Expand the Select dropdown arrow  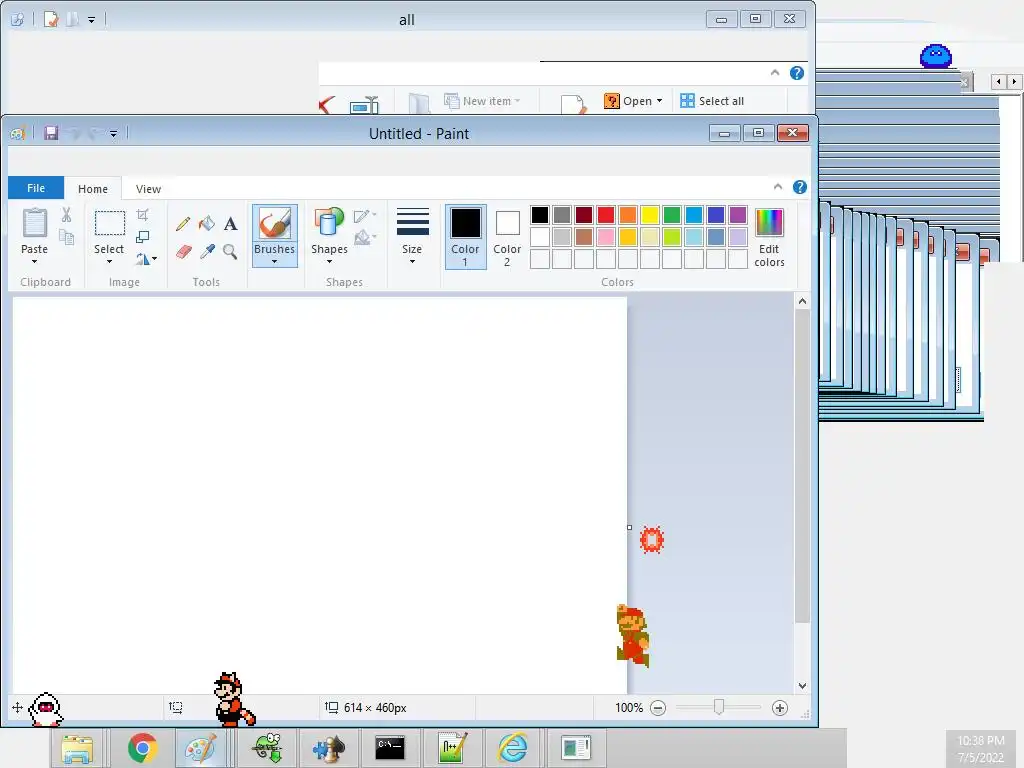click(x=109, y=262)
